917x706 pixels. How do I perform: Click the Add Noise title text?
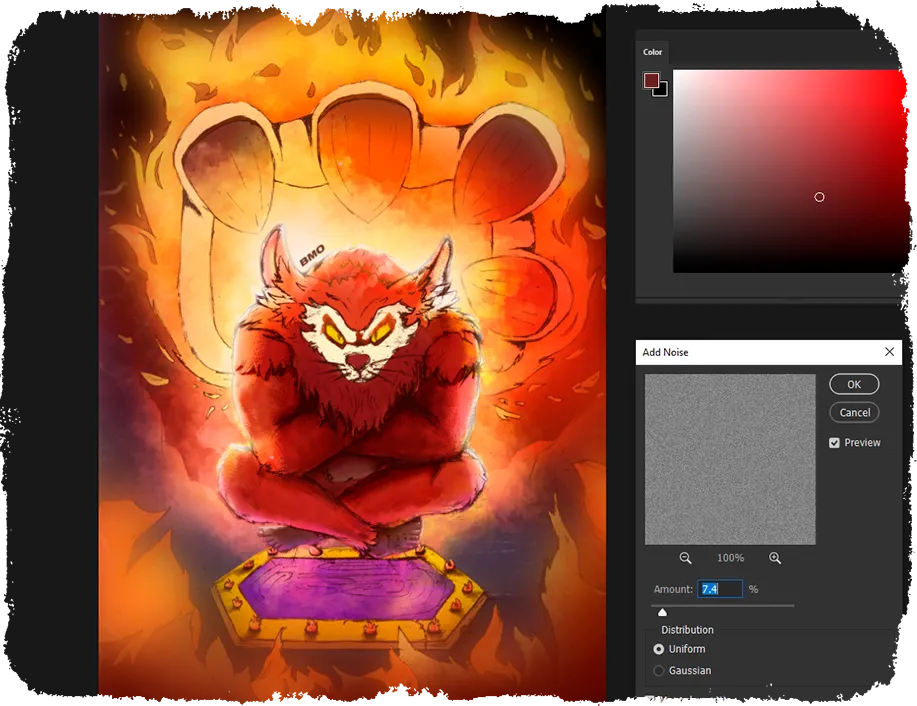point(665,352)
